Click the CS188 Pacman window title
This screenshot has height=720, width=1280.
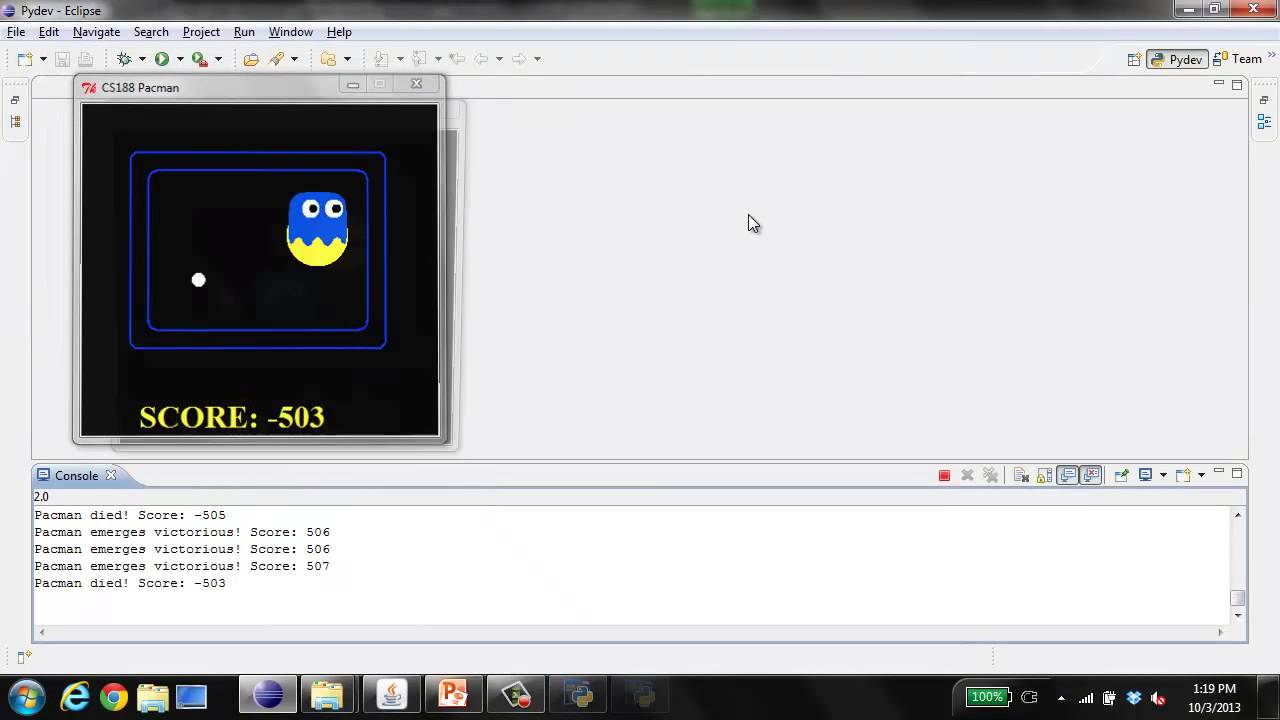(140, 88)
